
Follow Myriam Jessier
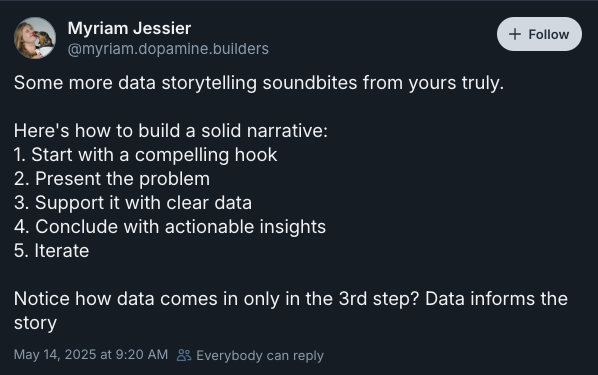539,34
